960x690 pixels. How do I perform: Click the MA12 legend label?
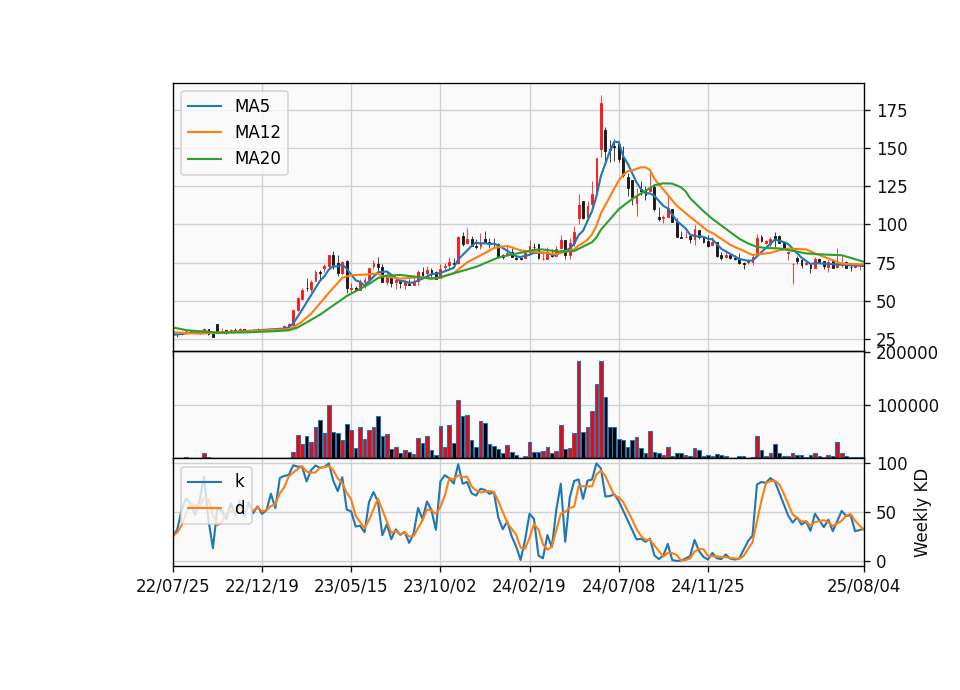click(258, 132)
